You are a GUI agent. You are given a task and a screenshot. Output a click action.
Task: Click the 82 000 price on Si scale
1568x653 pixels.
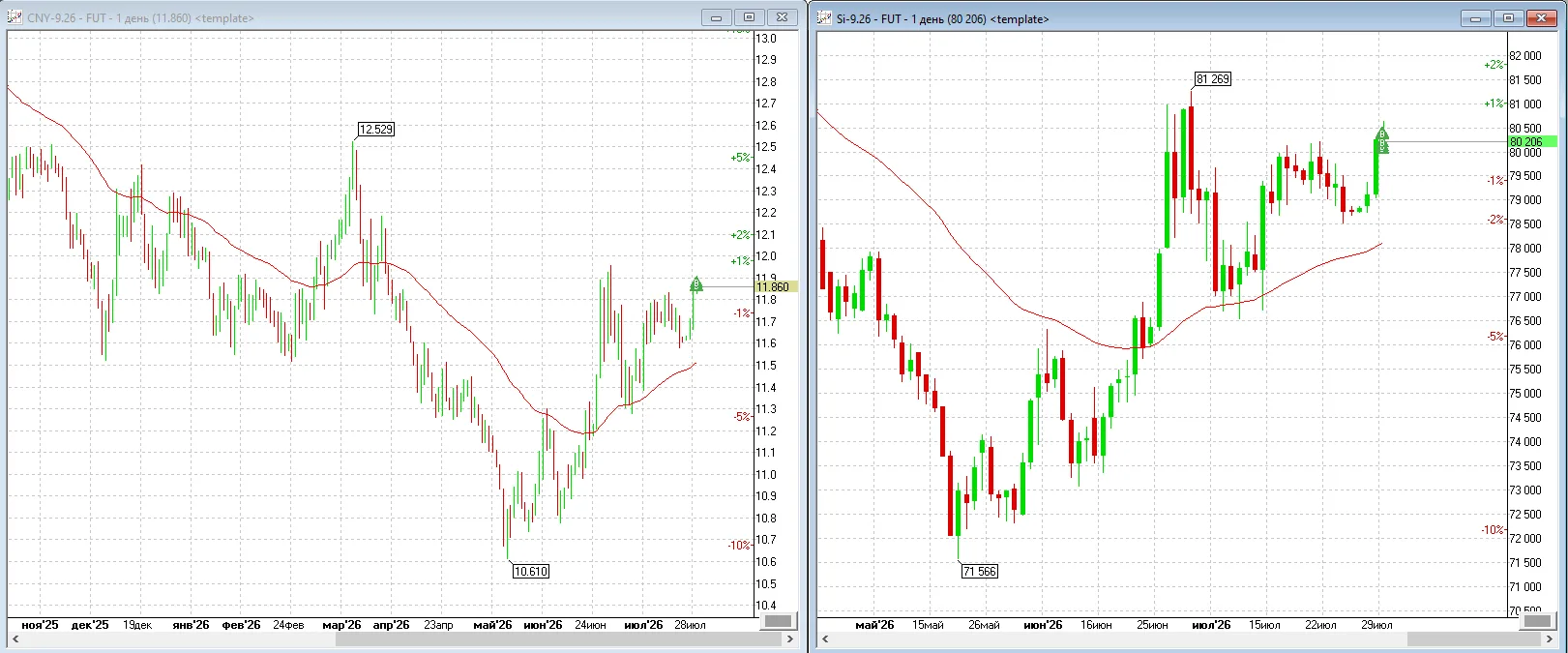click(1525, 56)
